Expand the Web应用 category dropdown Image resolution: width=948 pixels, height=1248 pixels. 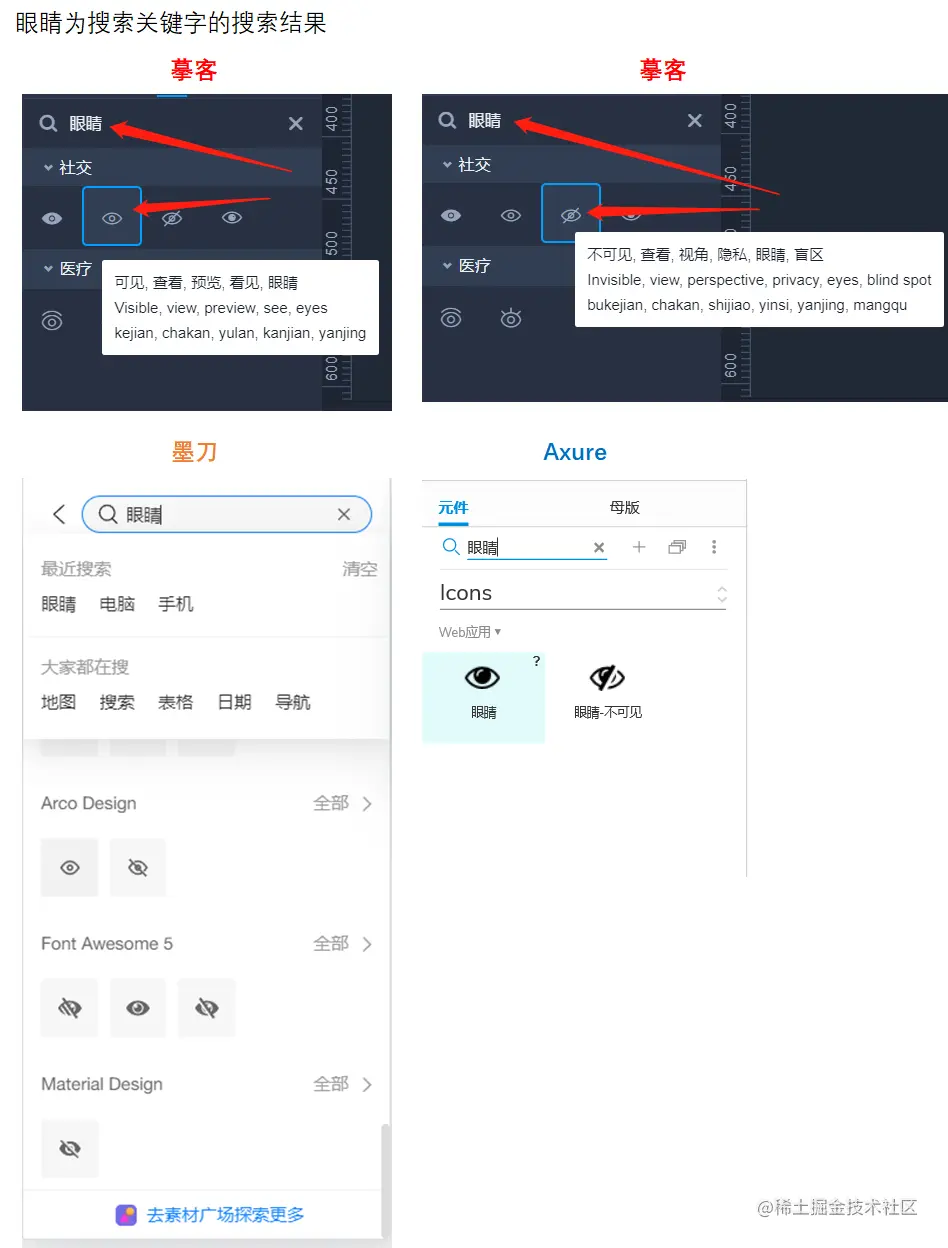coord(470,632)
